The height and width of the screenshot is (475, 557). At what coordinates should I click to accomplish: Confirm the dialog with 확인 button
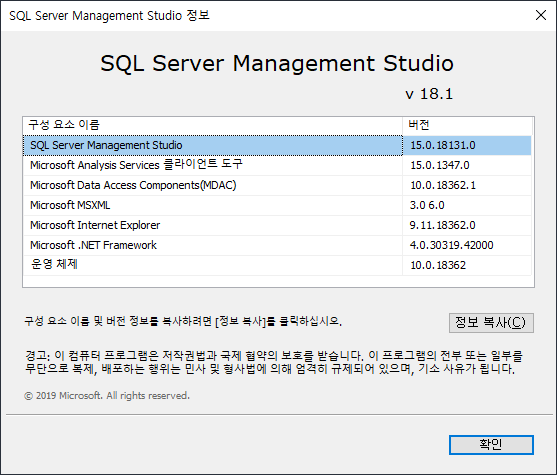(x=491, y=444)
